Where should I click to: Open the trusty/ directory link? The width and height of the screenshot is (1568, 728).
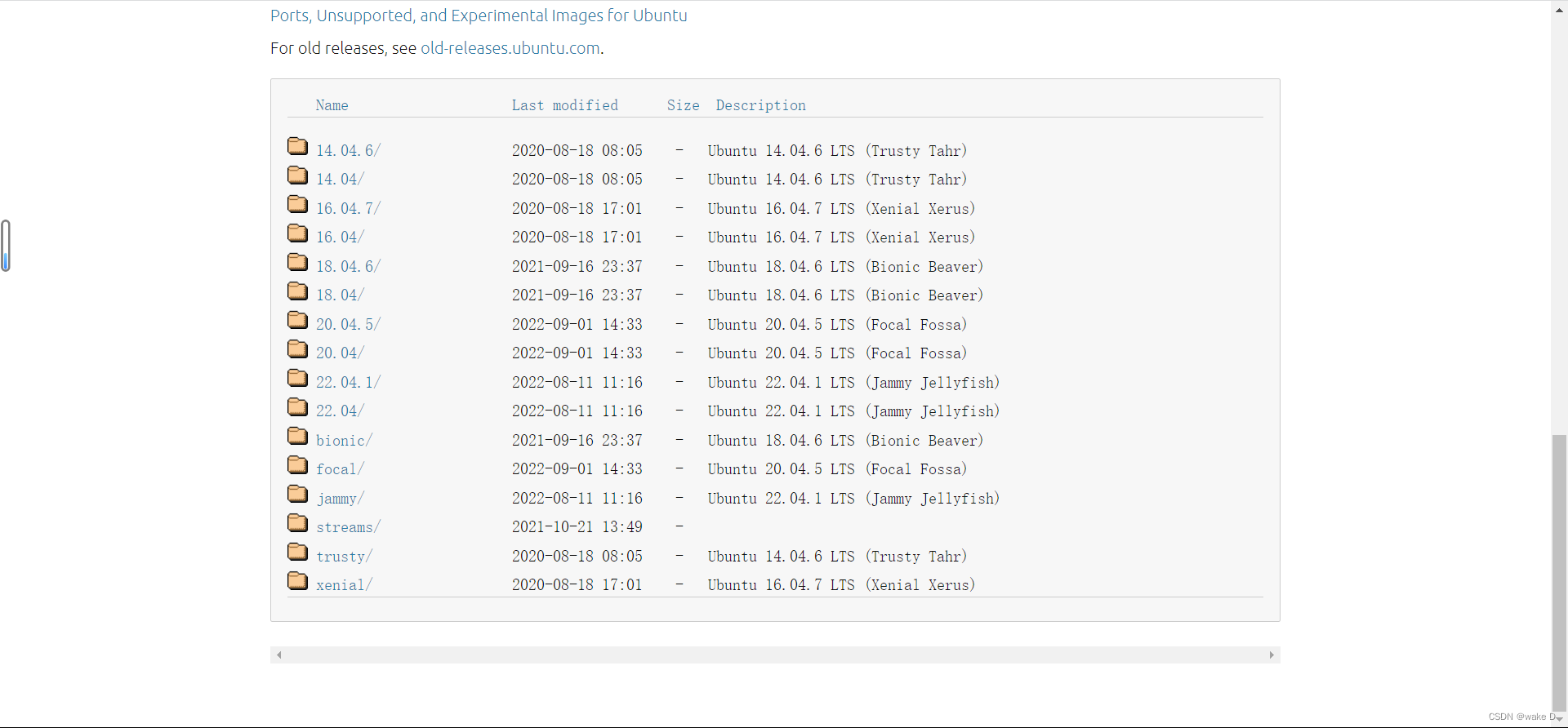(x=345, y=557)
